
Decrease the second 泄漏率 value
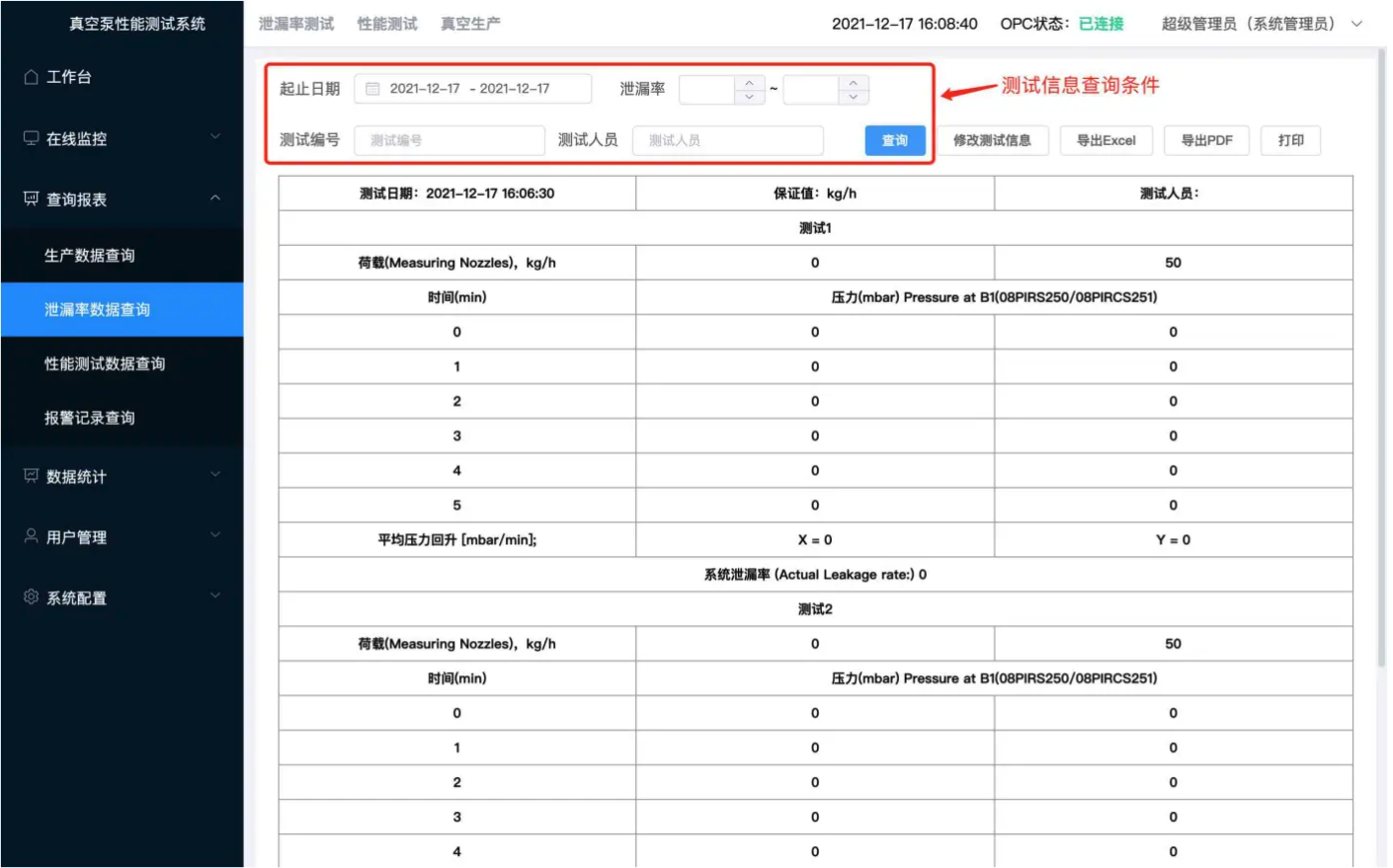point(854,97)
